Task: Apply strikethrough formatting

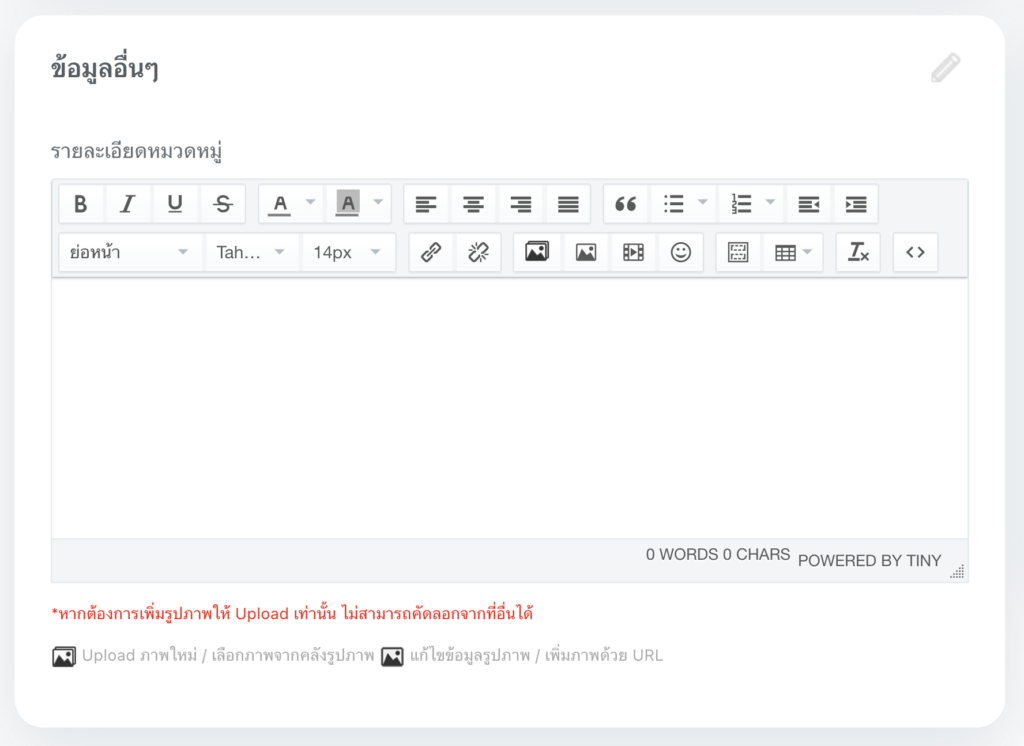Action: [x=222, y=203]
